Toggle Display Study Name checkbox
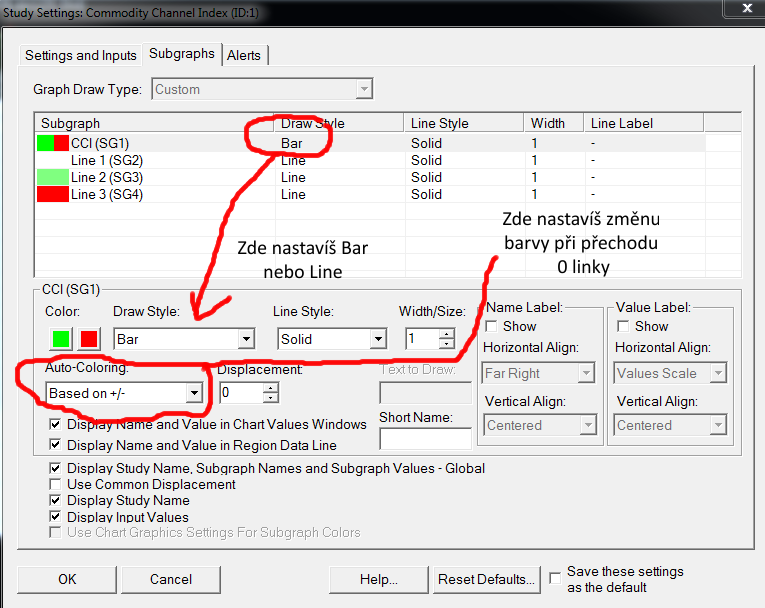 click(56, 500)
